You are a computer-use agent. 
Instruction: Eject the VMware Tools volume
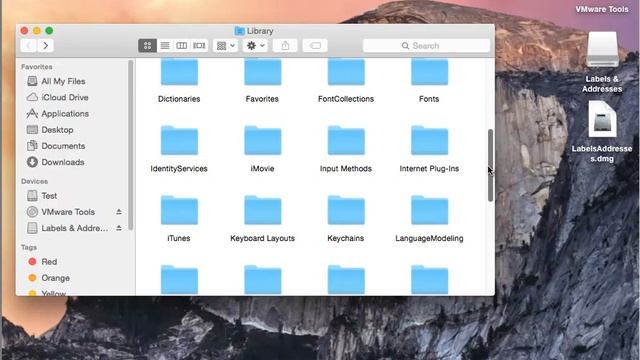point(119,212)
